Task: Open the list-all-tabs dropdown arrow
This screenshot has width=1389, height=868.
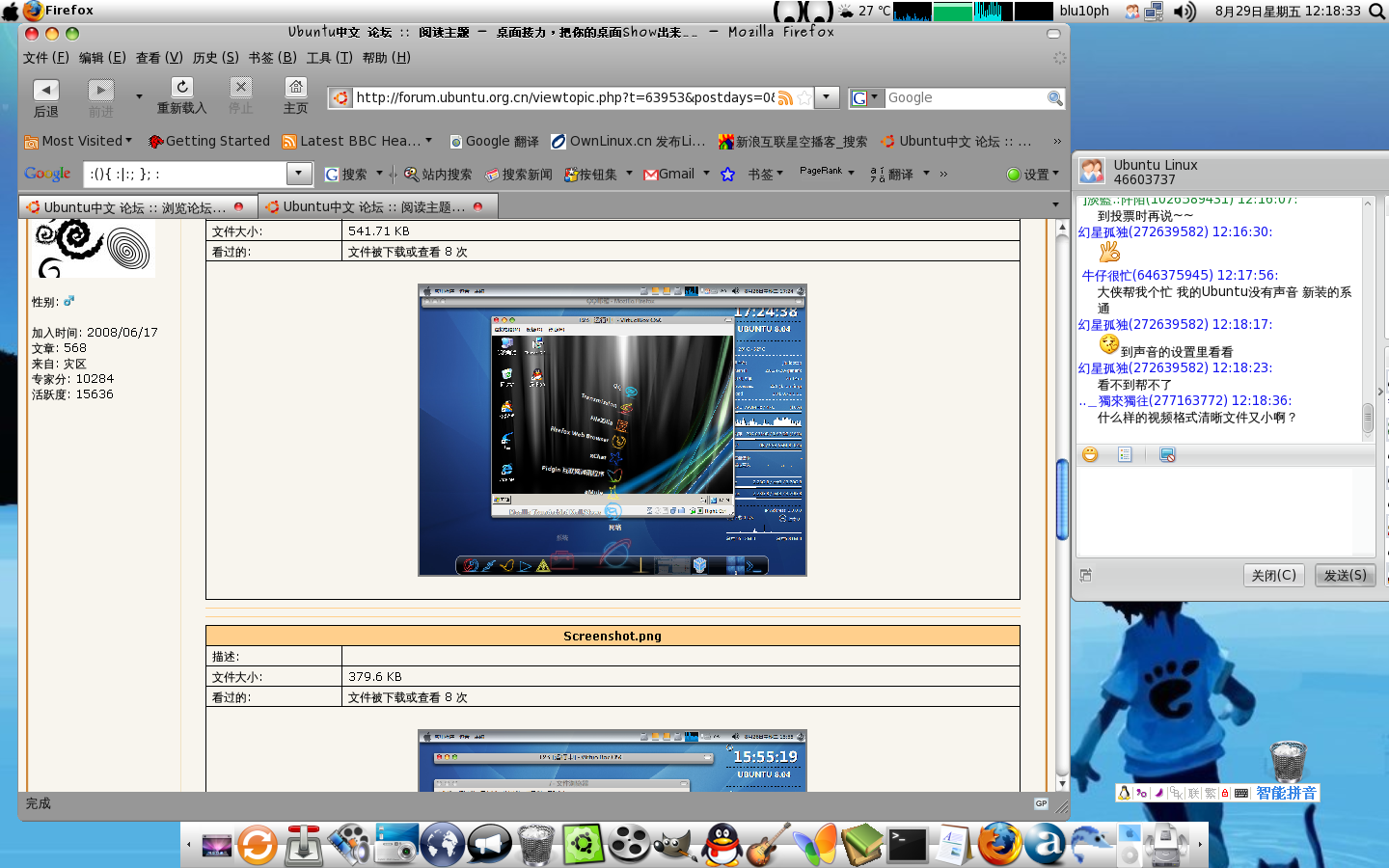Action: 1055,204
